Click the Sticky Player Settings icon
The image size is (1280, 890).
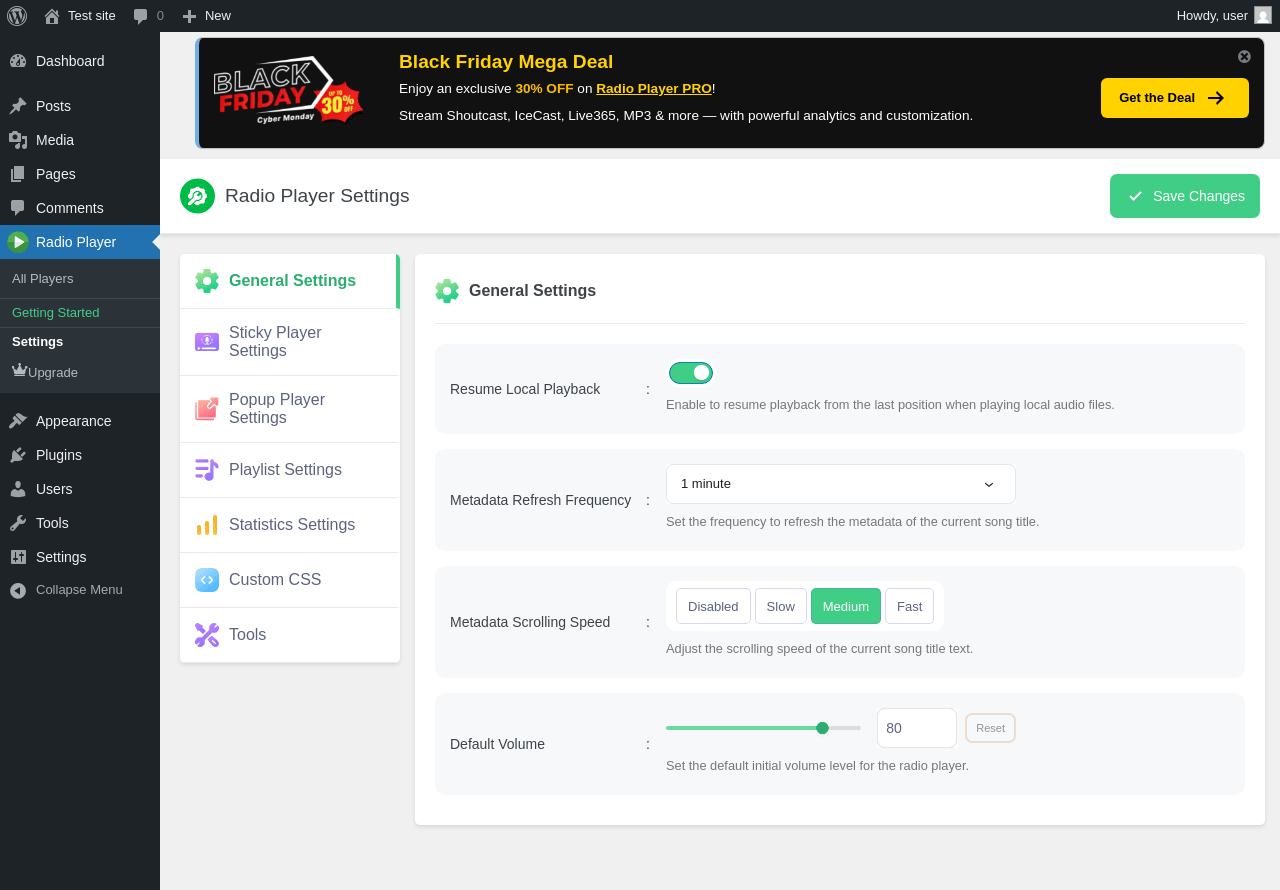click(x=207, y=342)
